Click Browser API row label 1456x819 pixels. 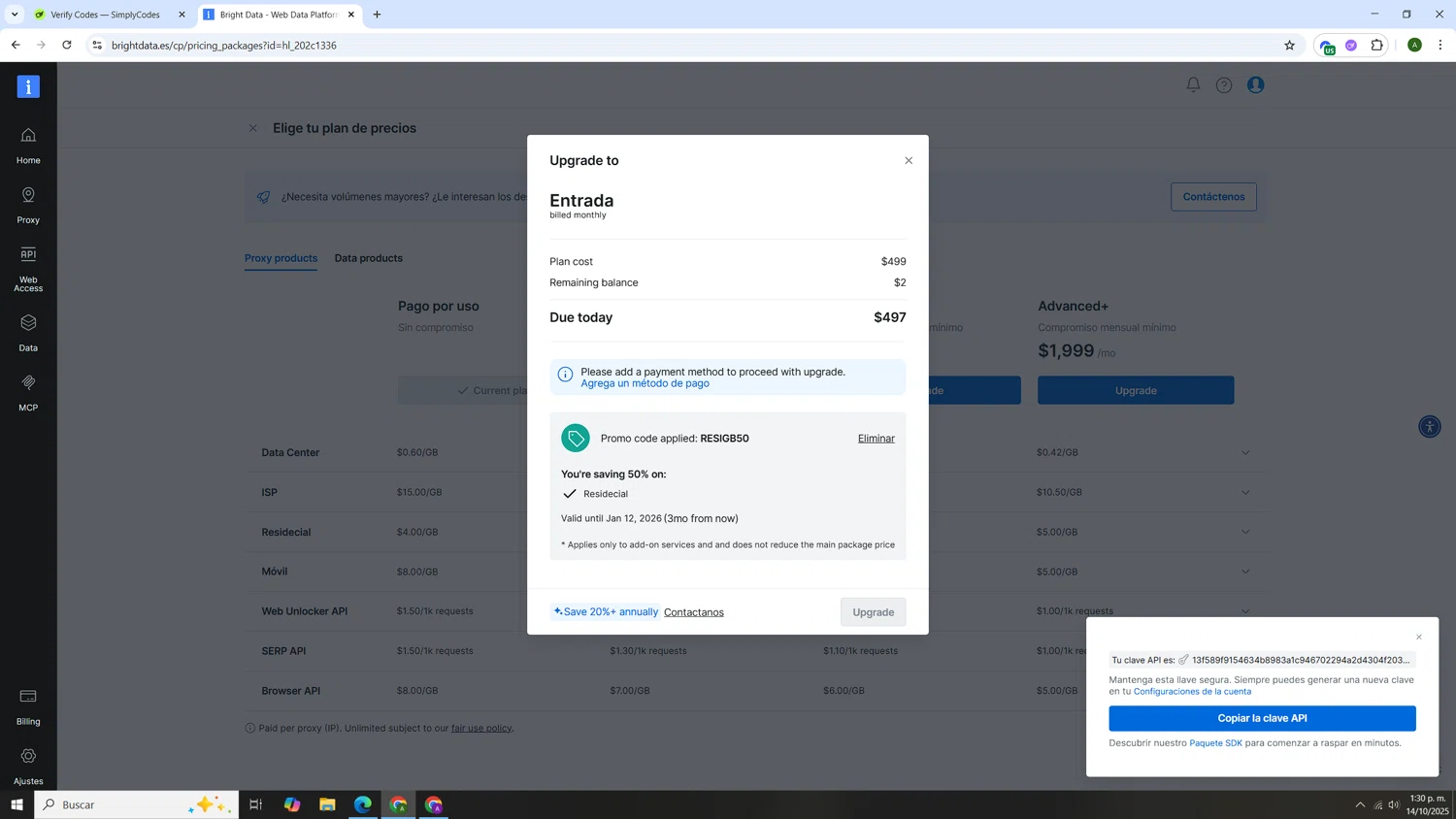pyautogui.click(x=290, y=691)
